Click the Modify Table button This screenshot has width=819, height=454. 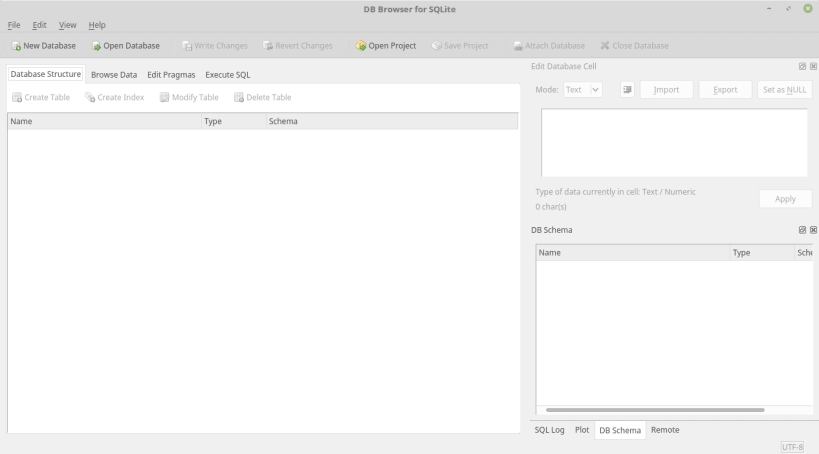[x=189, y=97]
